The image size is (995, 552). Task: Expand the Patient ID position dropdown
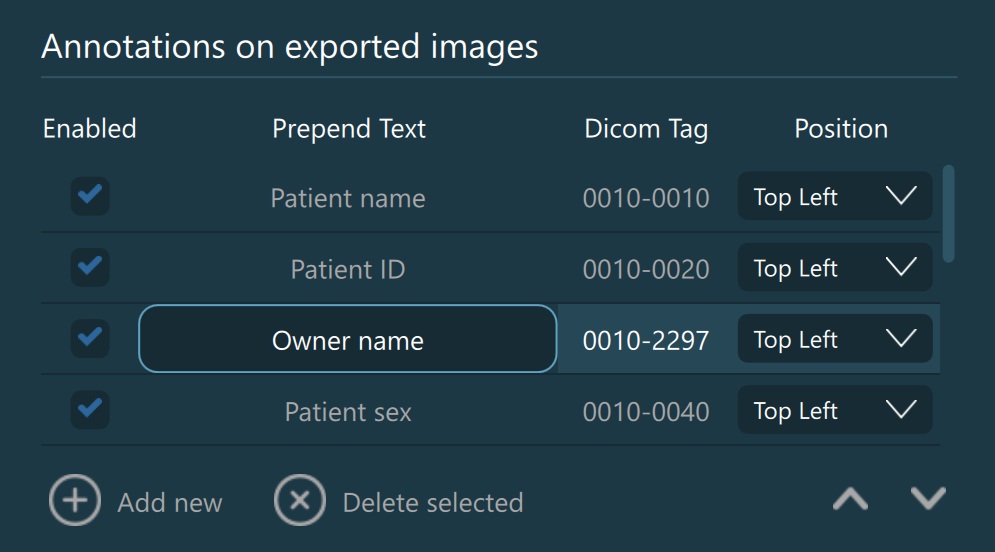click(835, 268)
